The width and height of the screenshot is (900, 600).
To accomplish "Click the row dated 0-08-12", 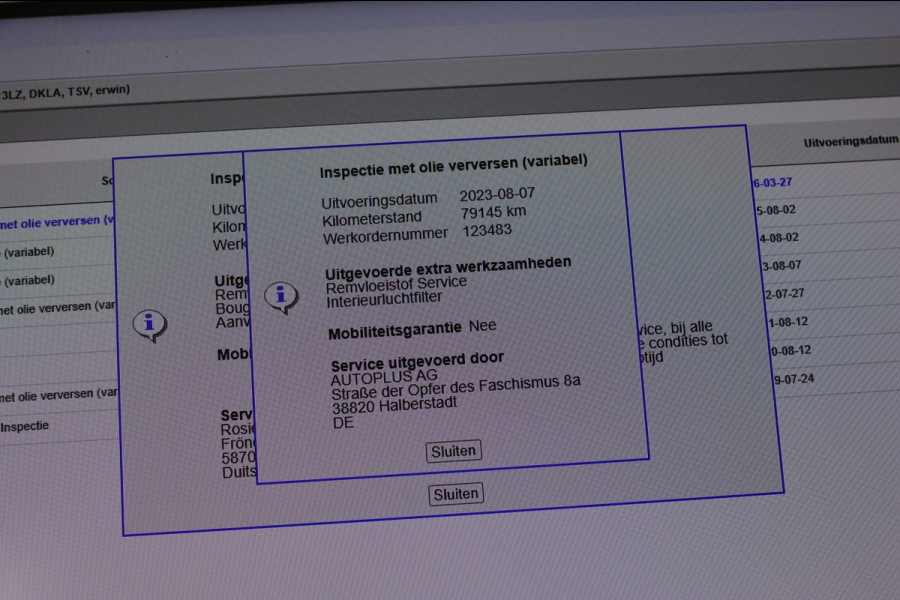I will (x=788, y=351).
